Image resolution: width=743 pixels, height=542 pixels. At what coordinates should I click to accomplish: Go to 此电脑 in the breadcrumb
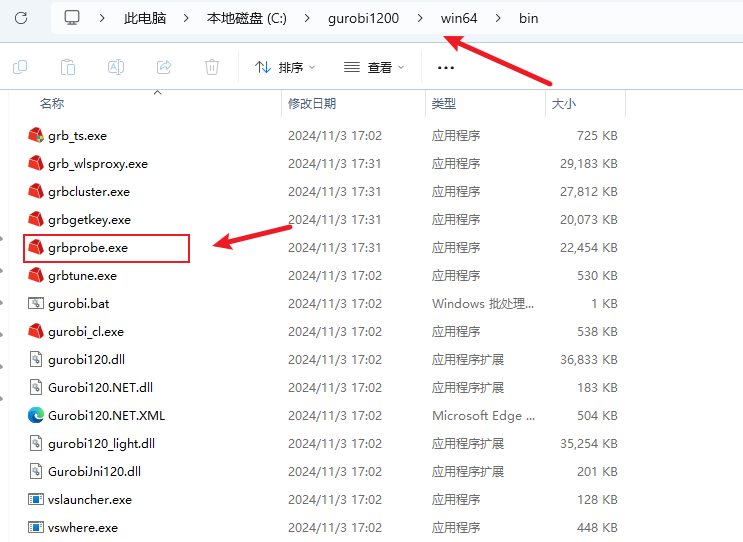145,18
